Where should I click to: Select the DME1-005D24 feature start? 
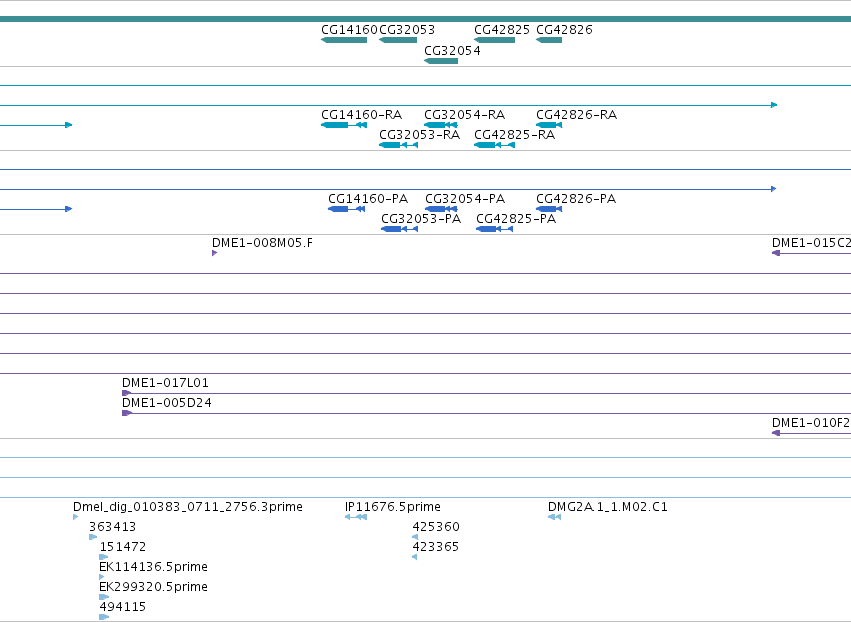coord(126,413)
